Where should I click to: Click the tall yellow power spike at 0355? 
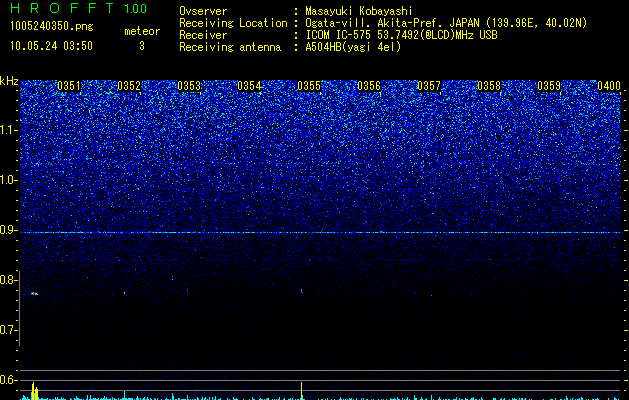[x=301, y=391]
